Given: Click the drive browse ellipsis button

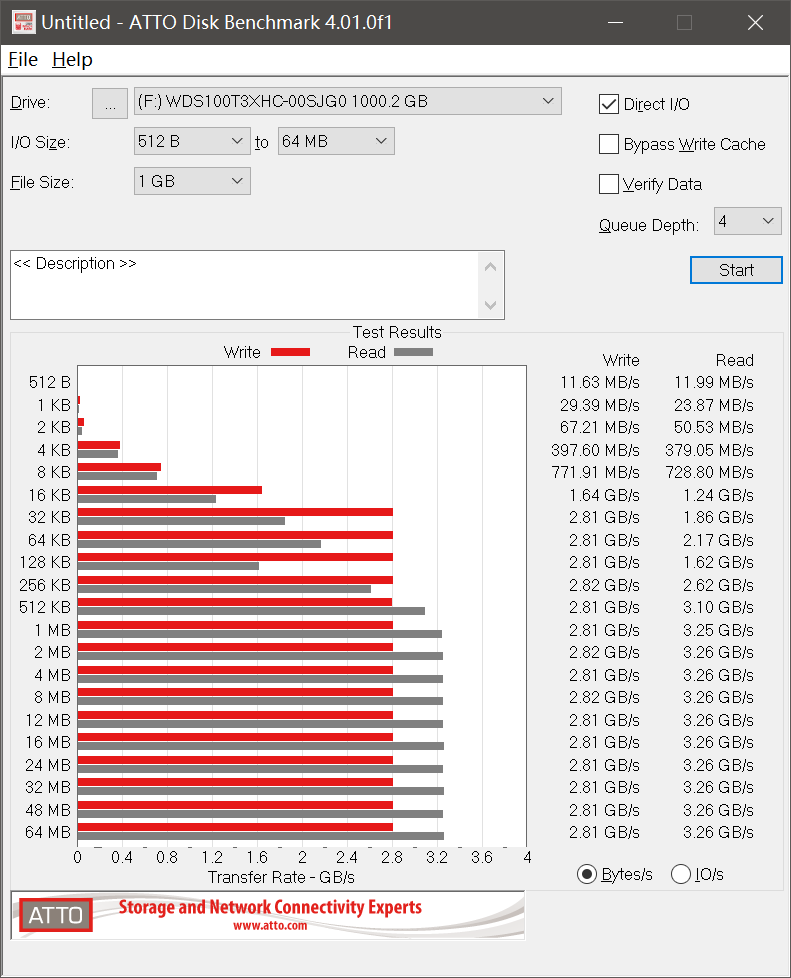Looking at the screenshot, I should tap(110, 103).
